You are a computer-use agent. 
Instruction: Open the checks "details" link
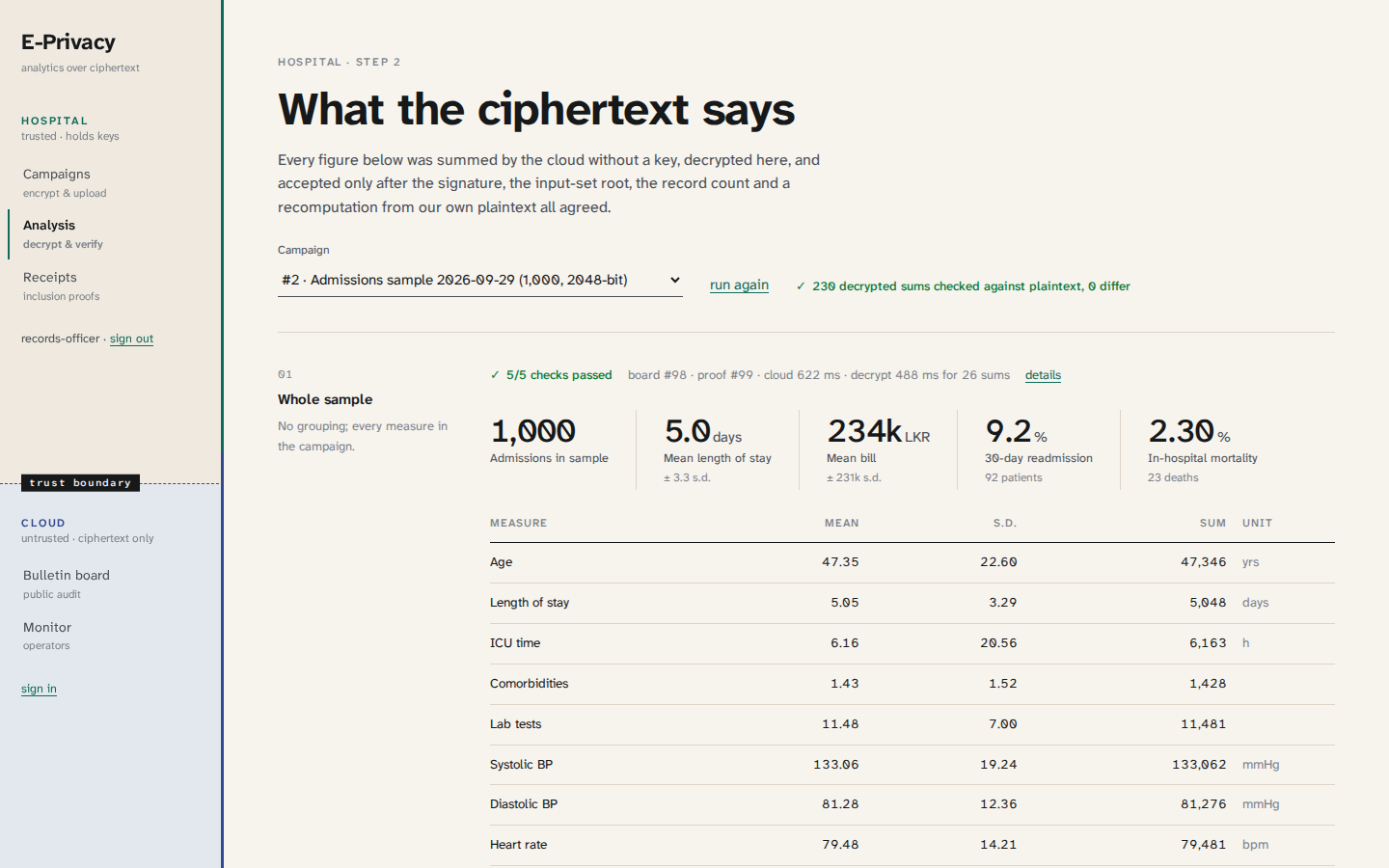[x=1043, y=375]
